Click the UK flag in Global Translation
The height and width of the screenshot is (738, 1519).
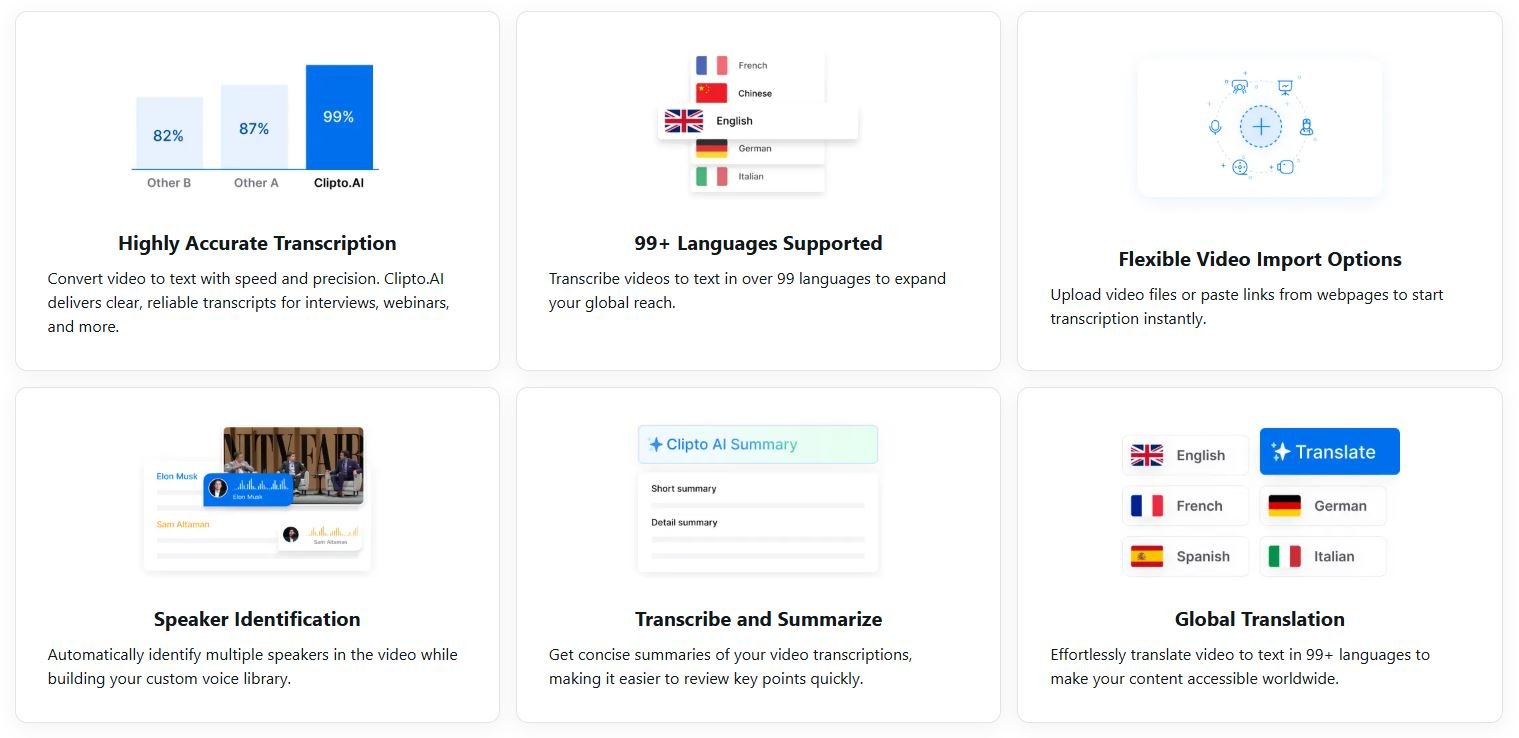1146,456
